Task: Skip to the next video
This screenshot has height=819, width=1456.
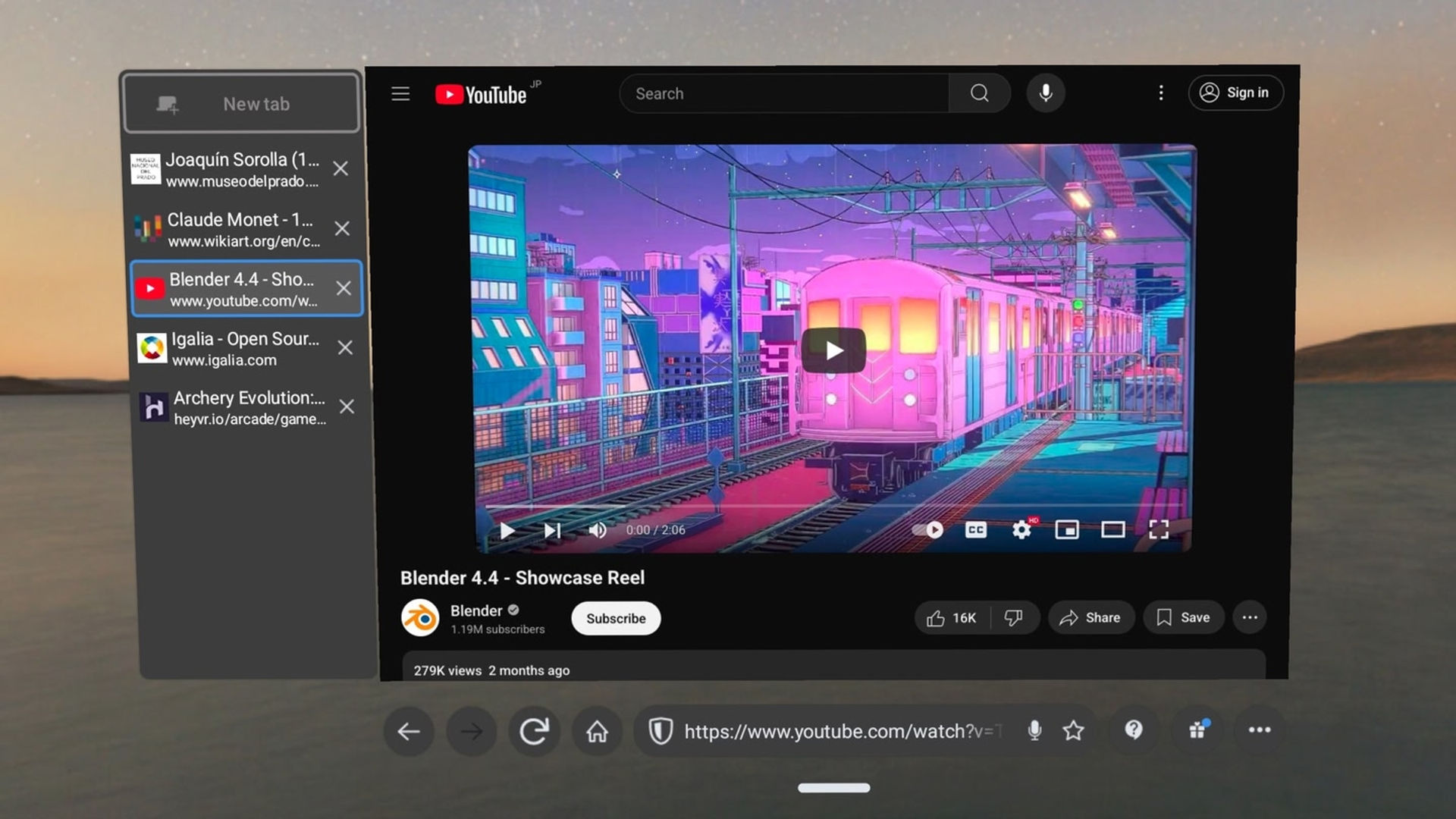Action: pos(553,530)
